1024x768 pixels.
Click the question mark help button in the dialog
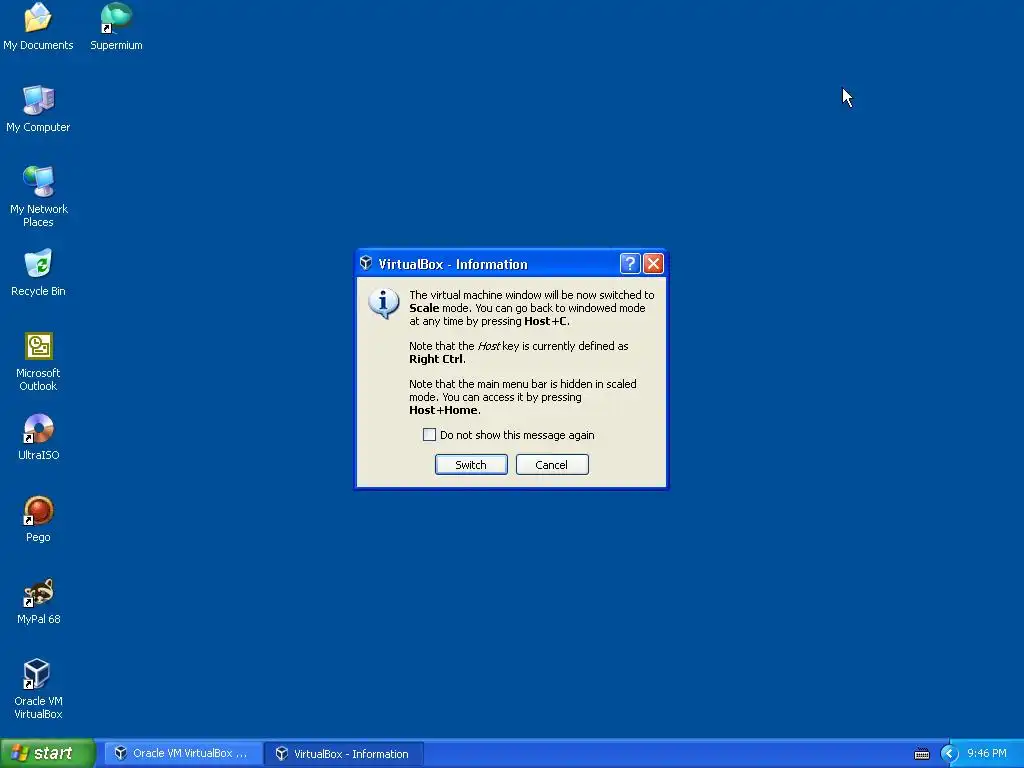(630, 263)
